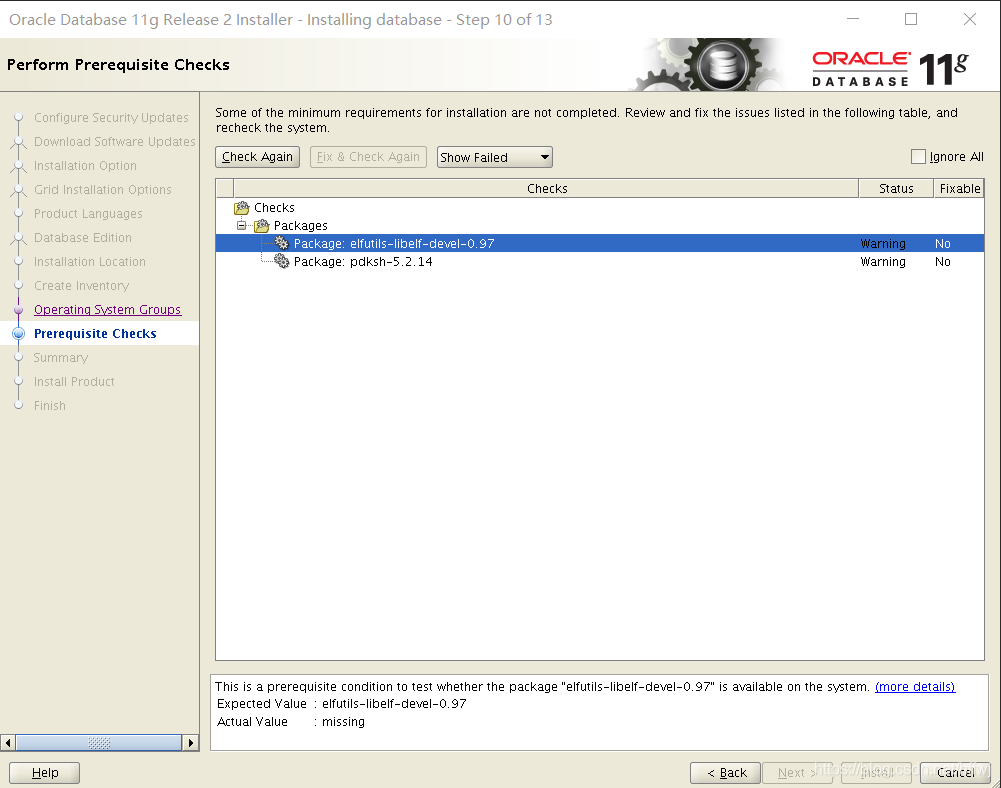Click the Configure Security Updates step
The height and width of the screenshot is (788, 1001).
pos(111,117)
